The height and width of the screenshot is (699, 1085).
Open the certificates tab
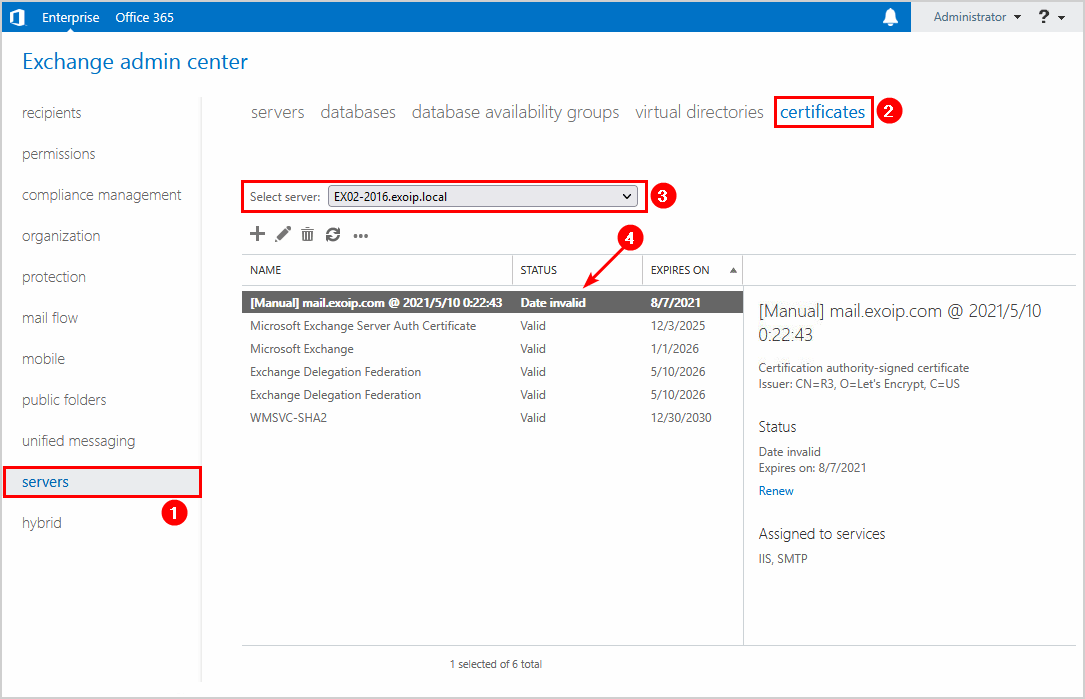[823, 112]
